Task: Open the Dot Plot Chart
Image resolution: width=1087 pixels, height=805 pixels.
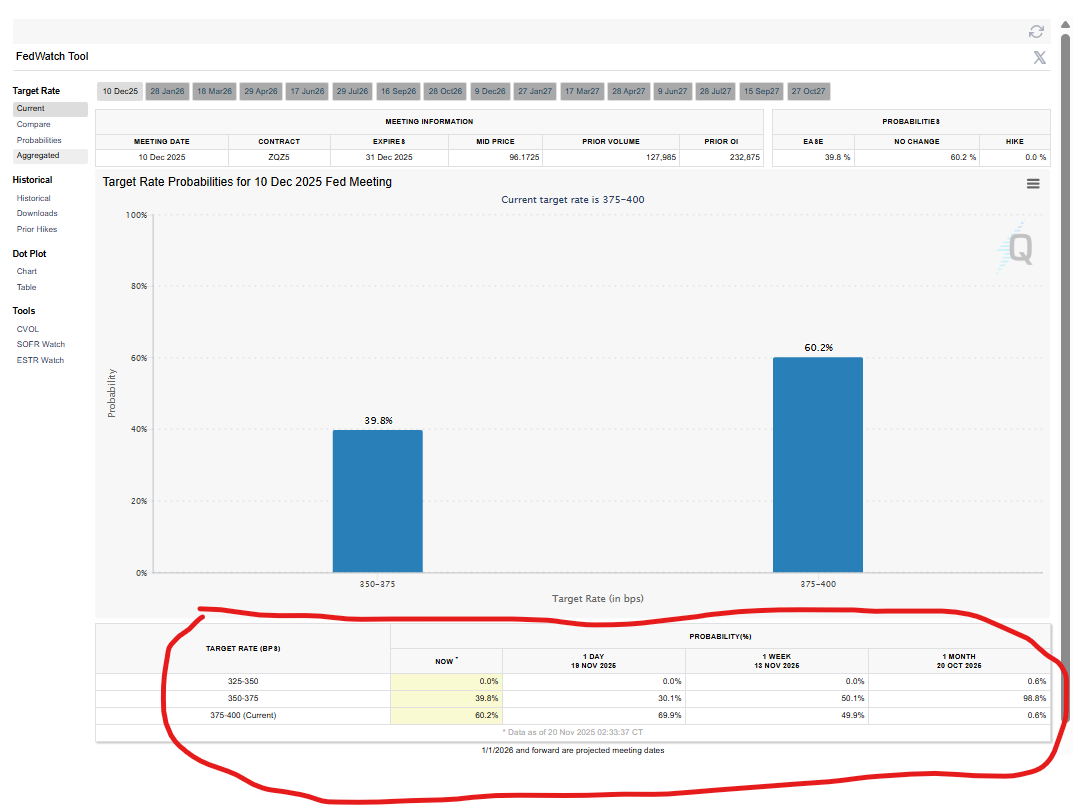Action: [x=26, y=272]
